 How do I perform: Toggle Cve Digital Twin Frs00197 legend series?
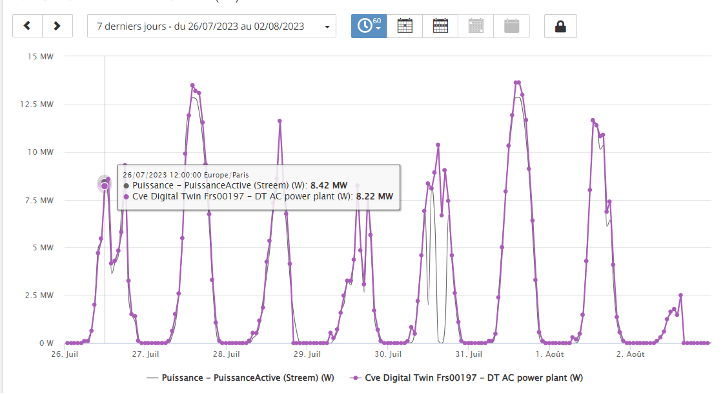[466, 378]
